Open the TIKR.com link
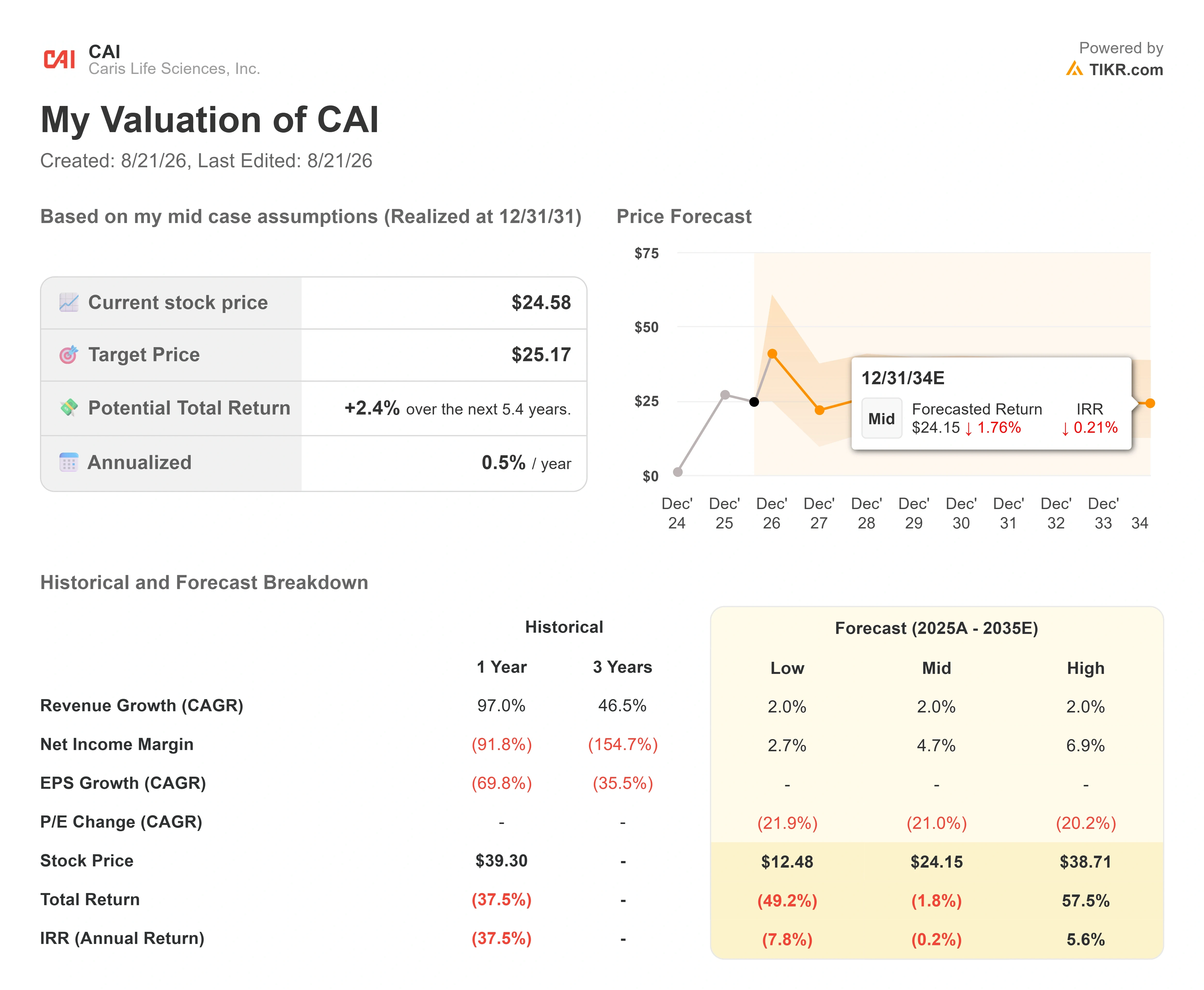Image resolution: width=1204 pixels, height=990 pixels. pos(1126,70)
